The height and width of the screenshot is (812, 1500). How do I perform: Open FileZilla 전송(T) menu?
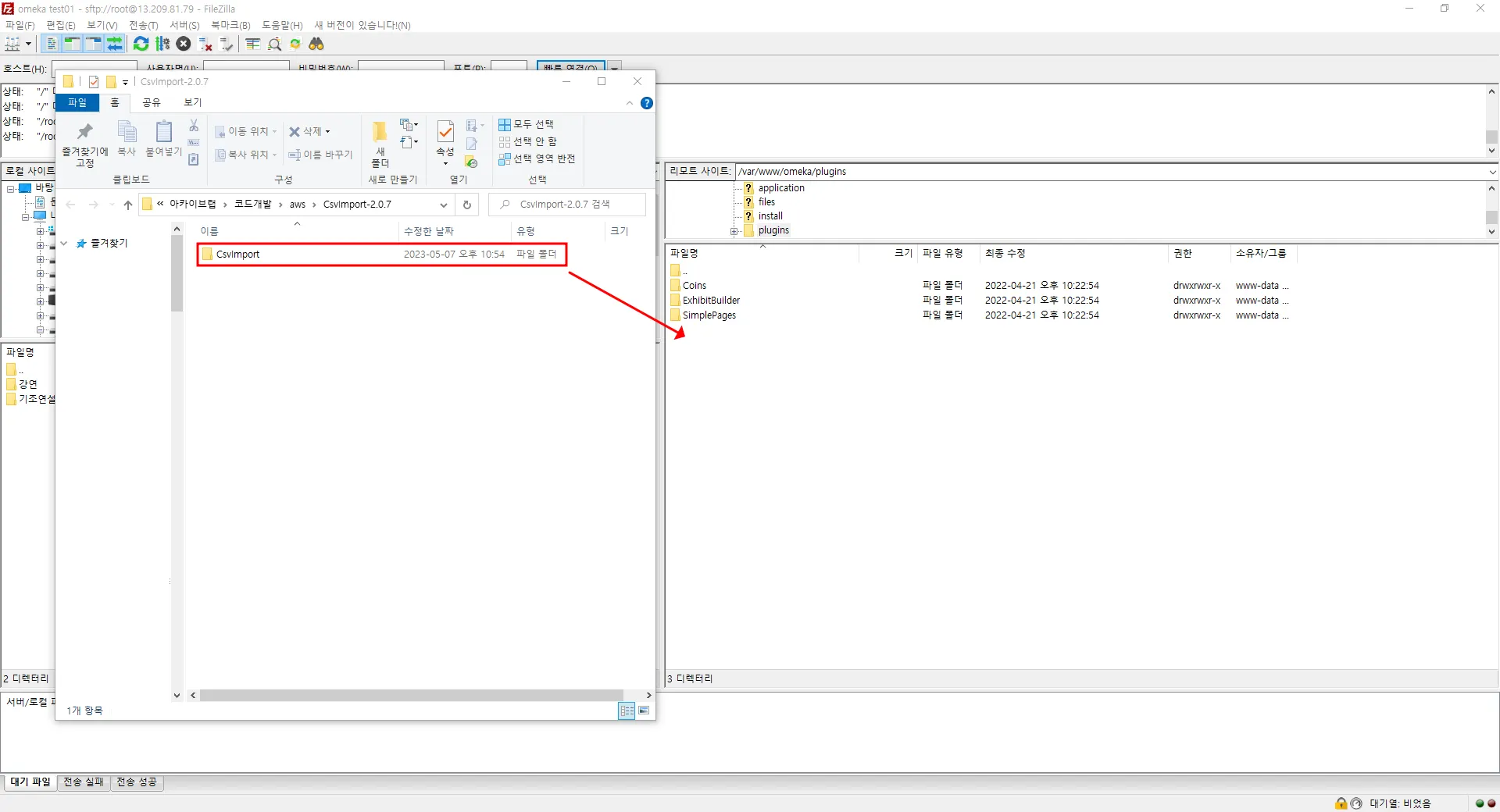click(x=144, y=25)
